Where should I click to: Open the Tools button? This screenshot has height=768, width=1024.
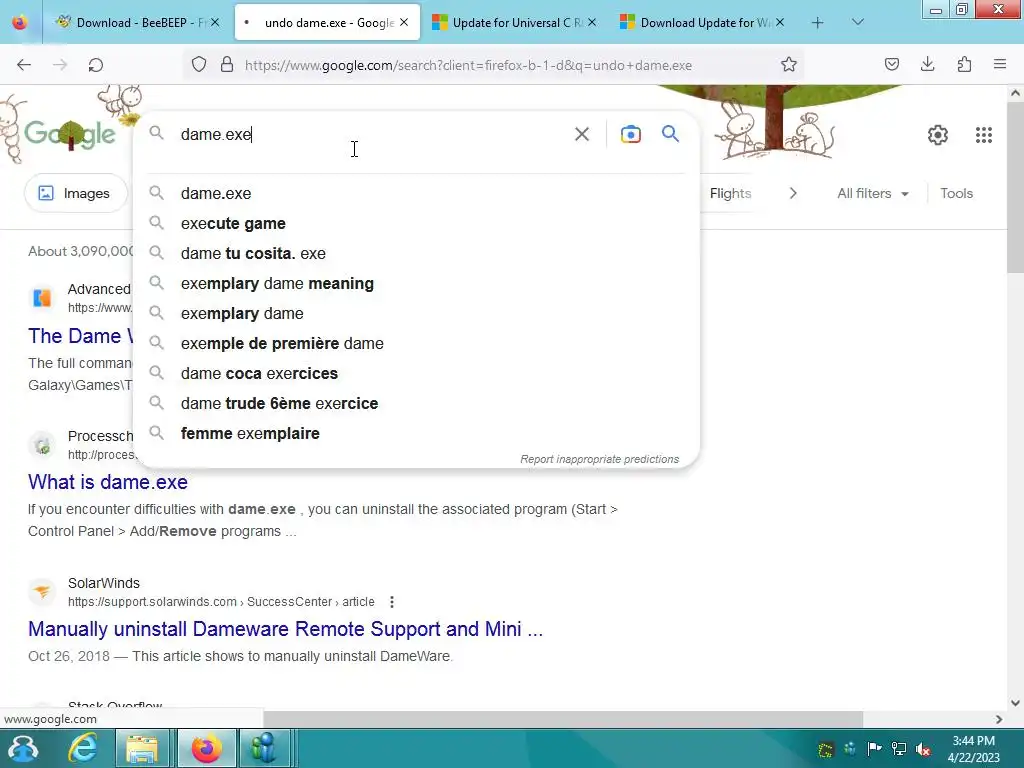956,193
